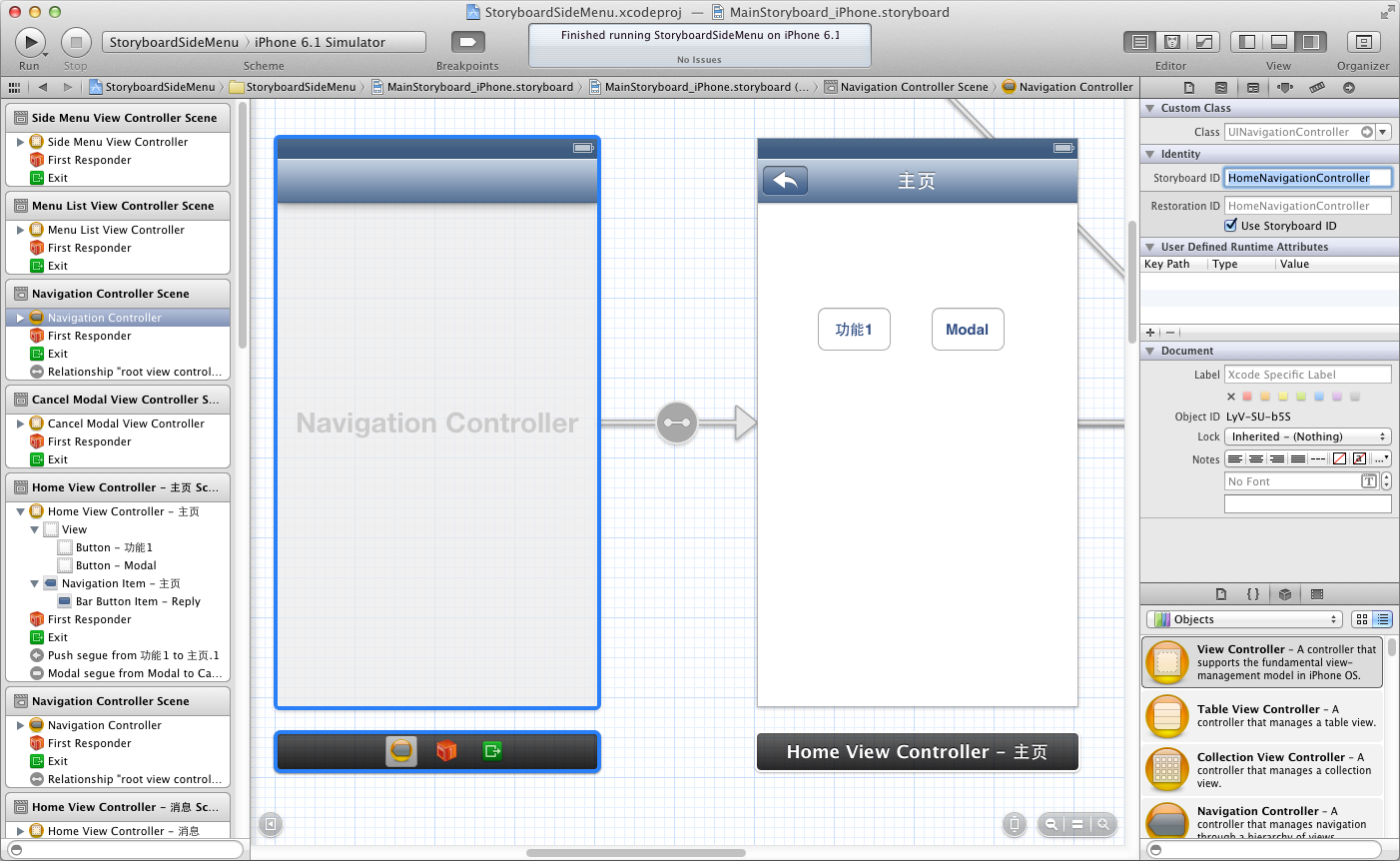Go forward in jump bar history
This screenshot has height=861, width=1400.
[68, 87]
